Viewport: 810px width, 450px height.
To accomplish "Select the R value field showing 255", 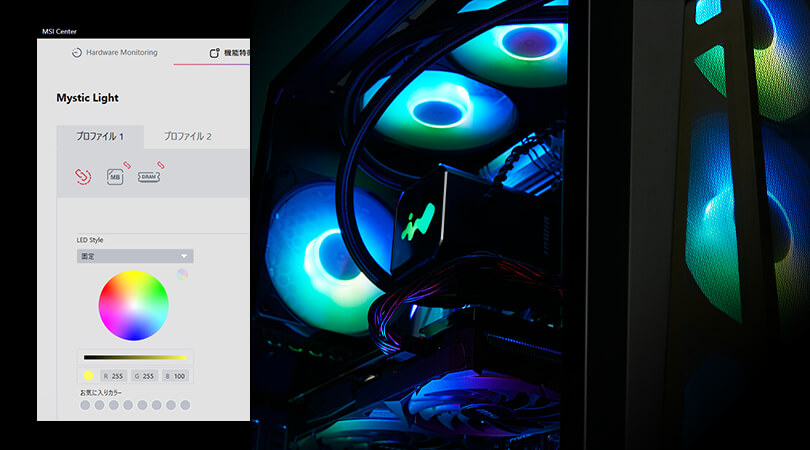I will 113,376.
